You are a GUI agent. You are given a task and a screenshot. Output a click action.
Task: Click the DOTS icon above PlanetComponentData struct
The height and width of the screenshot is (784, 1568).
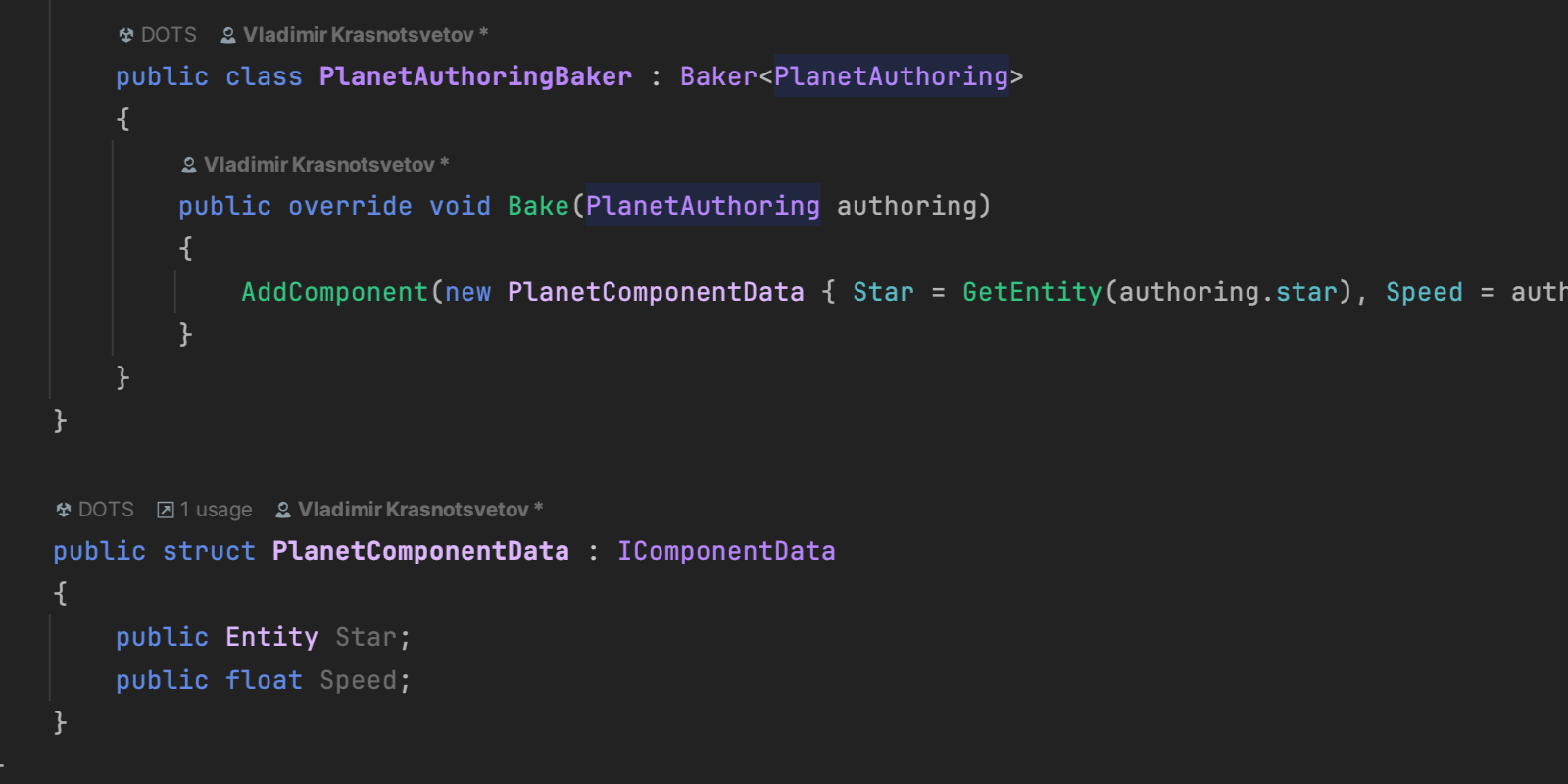coord(64,510)
